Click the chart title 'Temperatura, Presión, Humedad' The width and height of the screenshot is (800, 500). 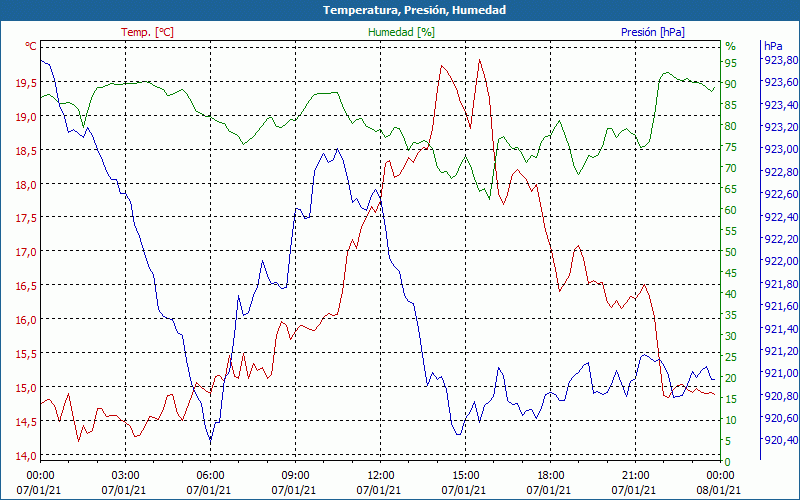click(x=414, y=10)
